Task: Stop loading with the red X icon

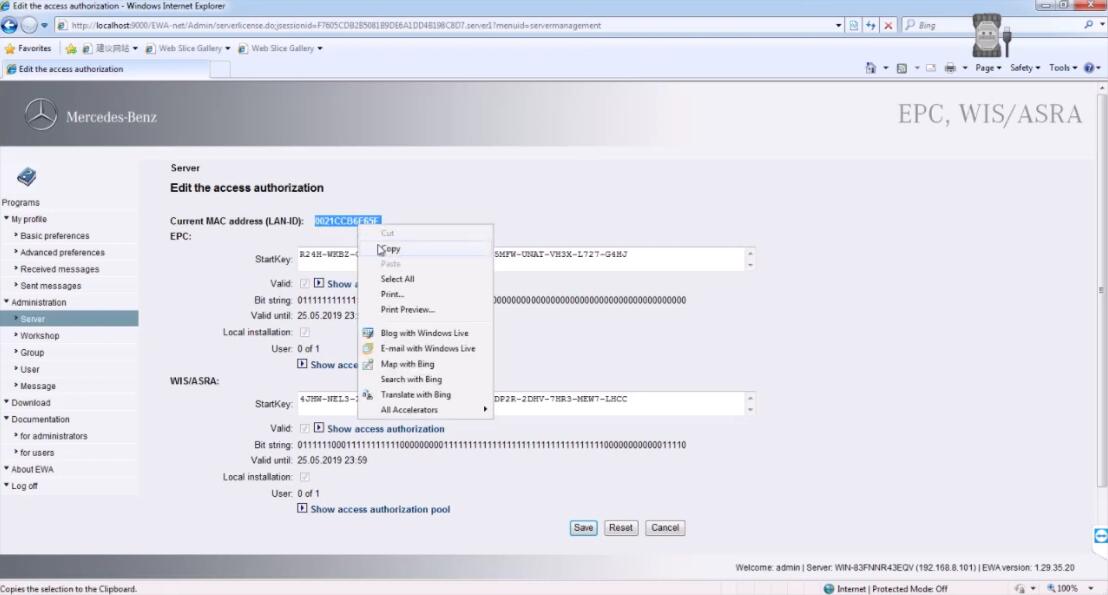Action: pos(888,25)
